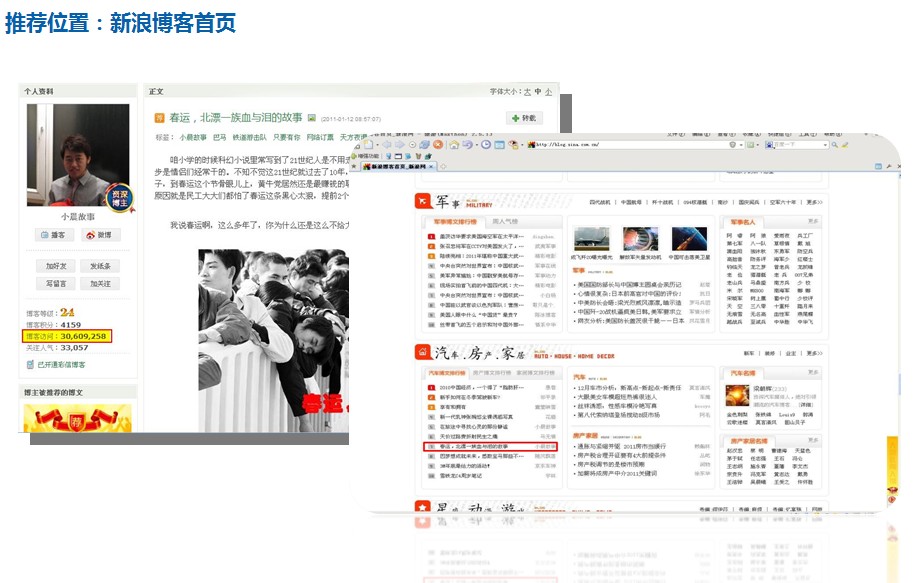
Task: Open the 工具 menu in the browser
Action: click(x=807, y=134)
